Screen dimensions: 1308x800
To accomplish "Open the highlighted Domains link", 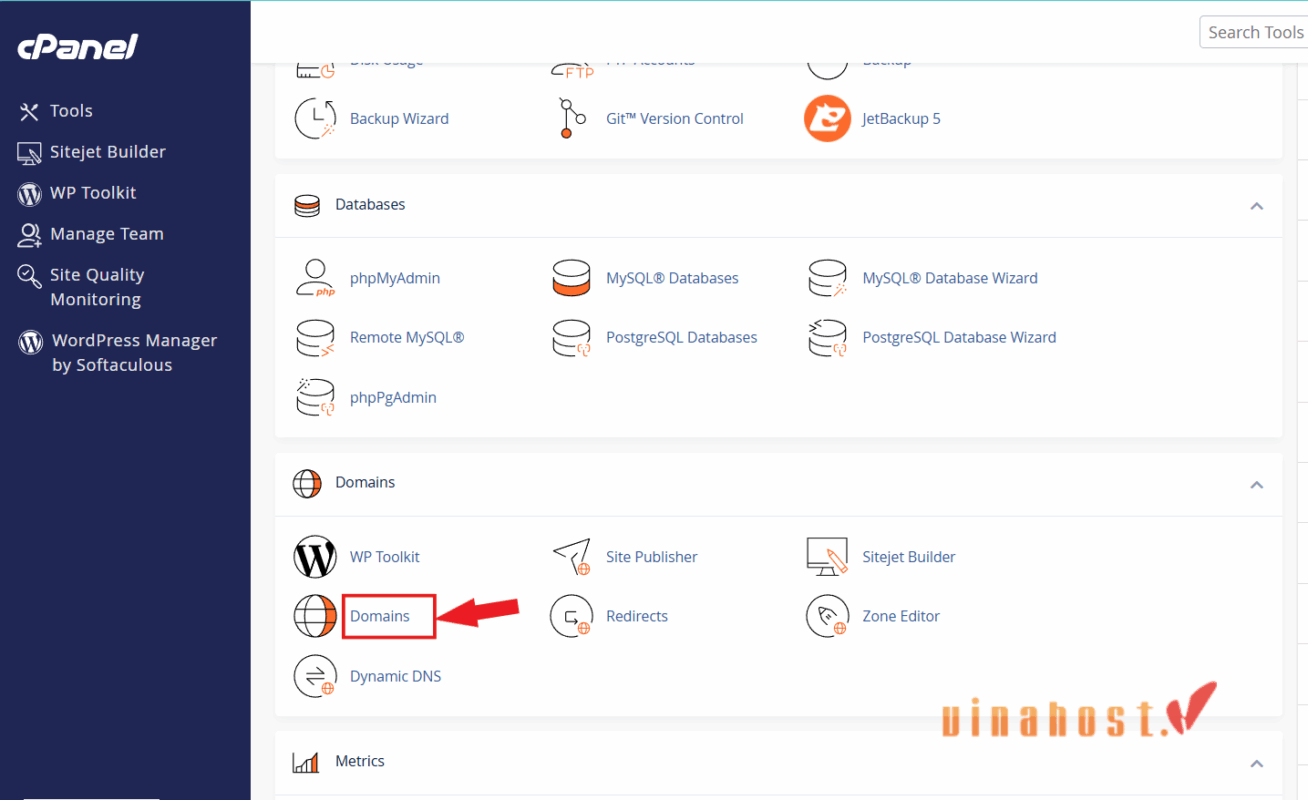I will 380,616.
